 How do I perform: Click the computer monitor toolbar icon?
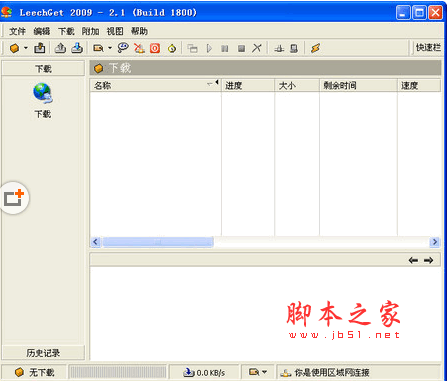294,49
